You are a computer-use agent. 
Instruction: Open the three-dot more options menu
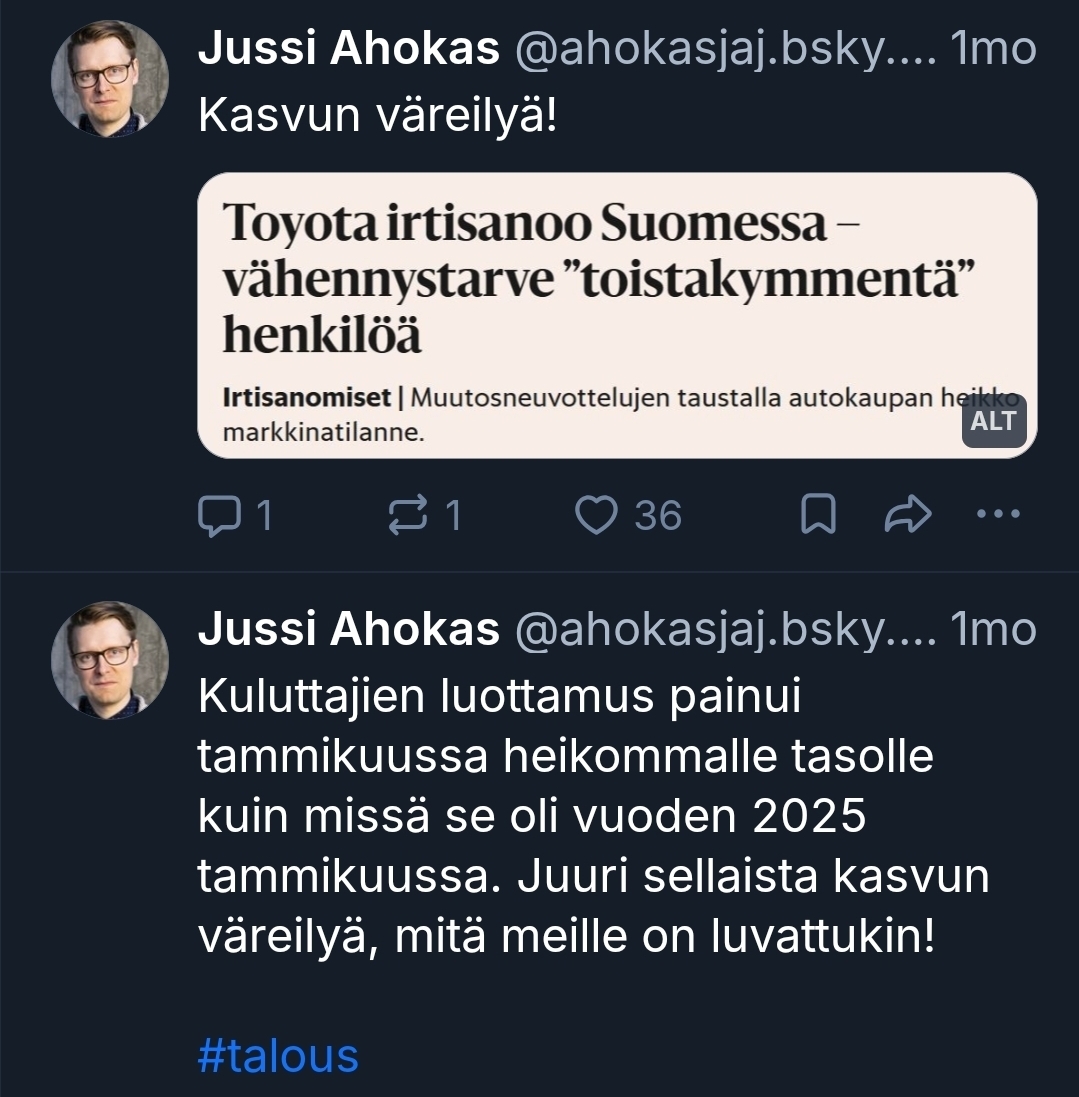pyautogui.click(x=996, y=516)
